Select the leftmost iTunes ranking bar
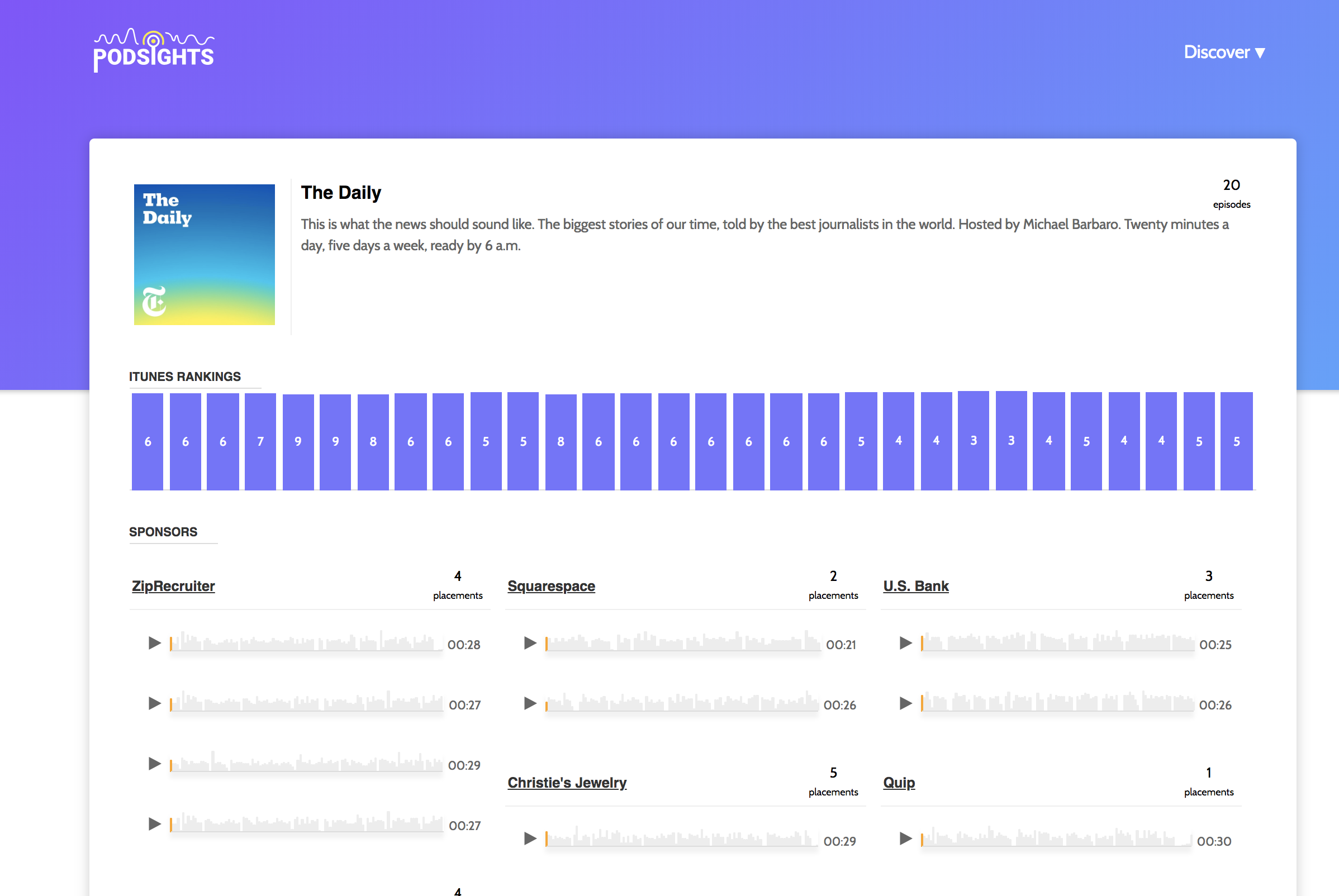The height and width of the screenshot is (896, 1339). [147, 440]
